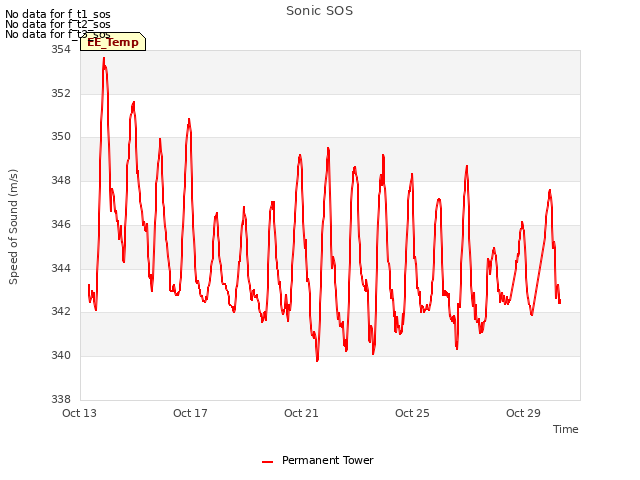Click the 342 y-axis value
This screenshot has height=480, width=640.
pos(61,312)
